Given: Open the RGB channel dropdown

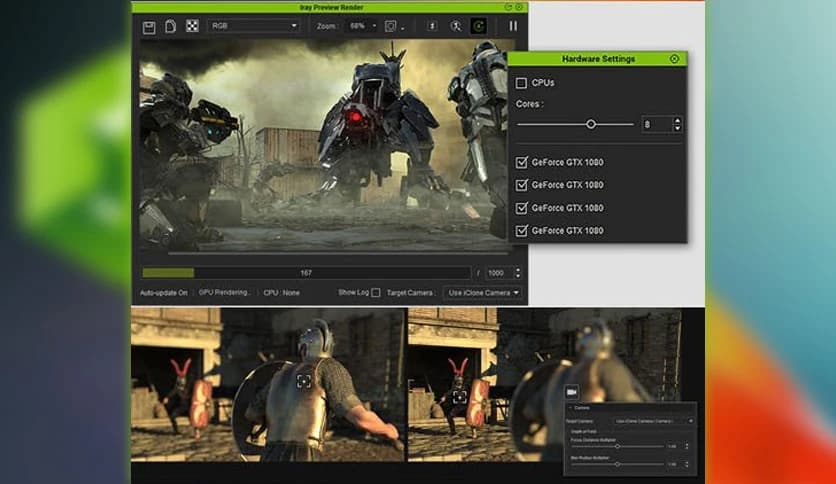Looking at the screenshot, I should coord(253,26).
